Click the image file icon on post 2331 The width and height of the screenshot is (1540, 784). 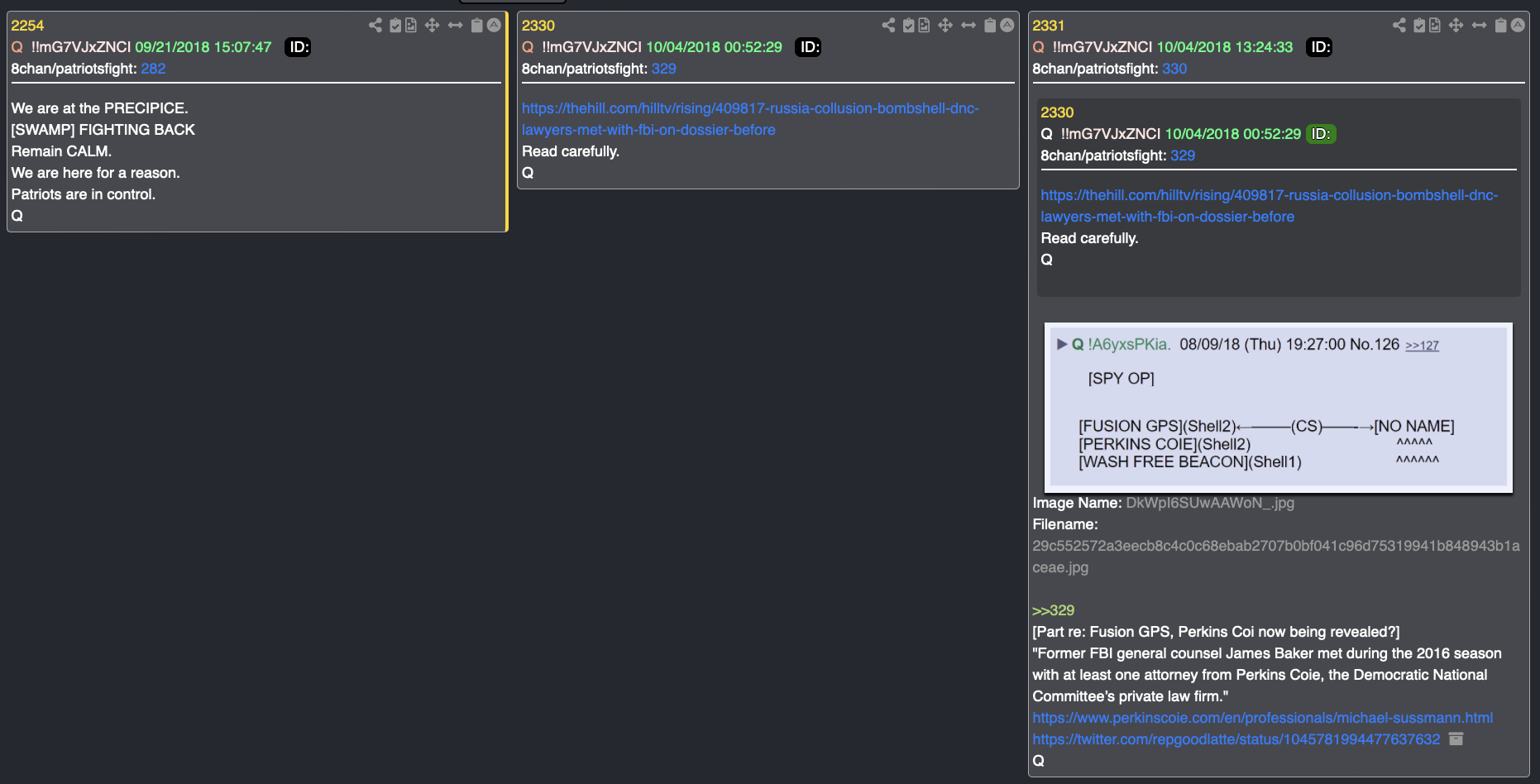click(1435, 25)
